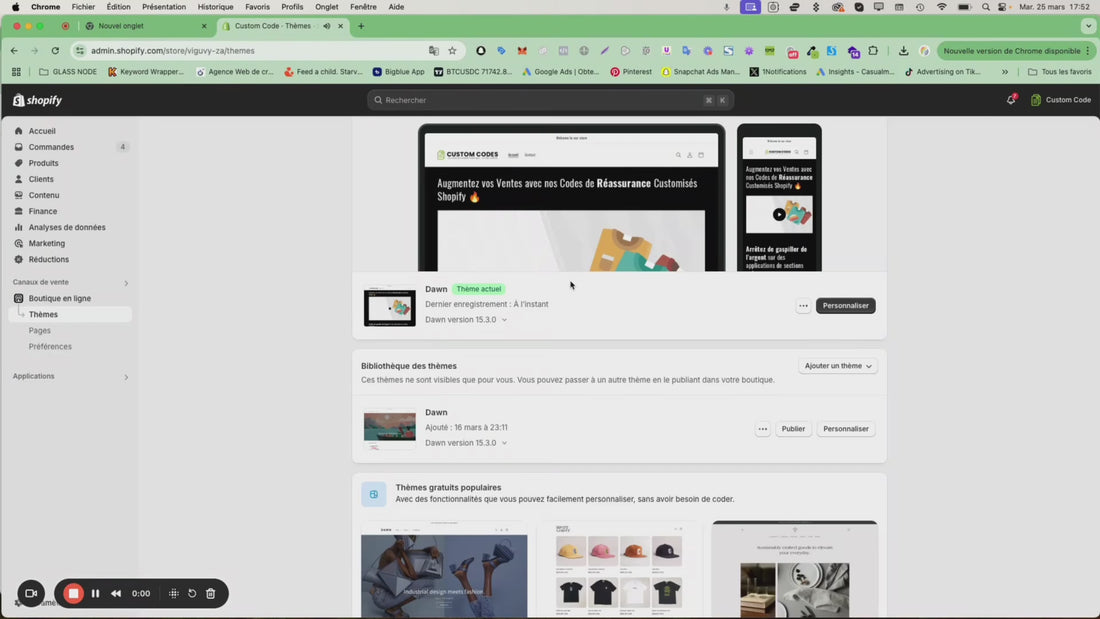The width and height of the screenshot is (1100, 619).
Task: Open the Historique menu in menu bar
Action: tap(215, 7)
